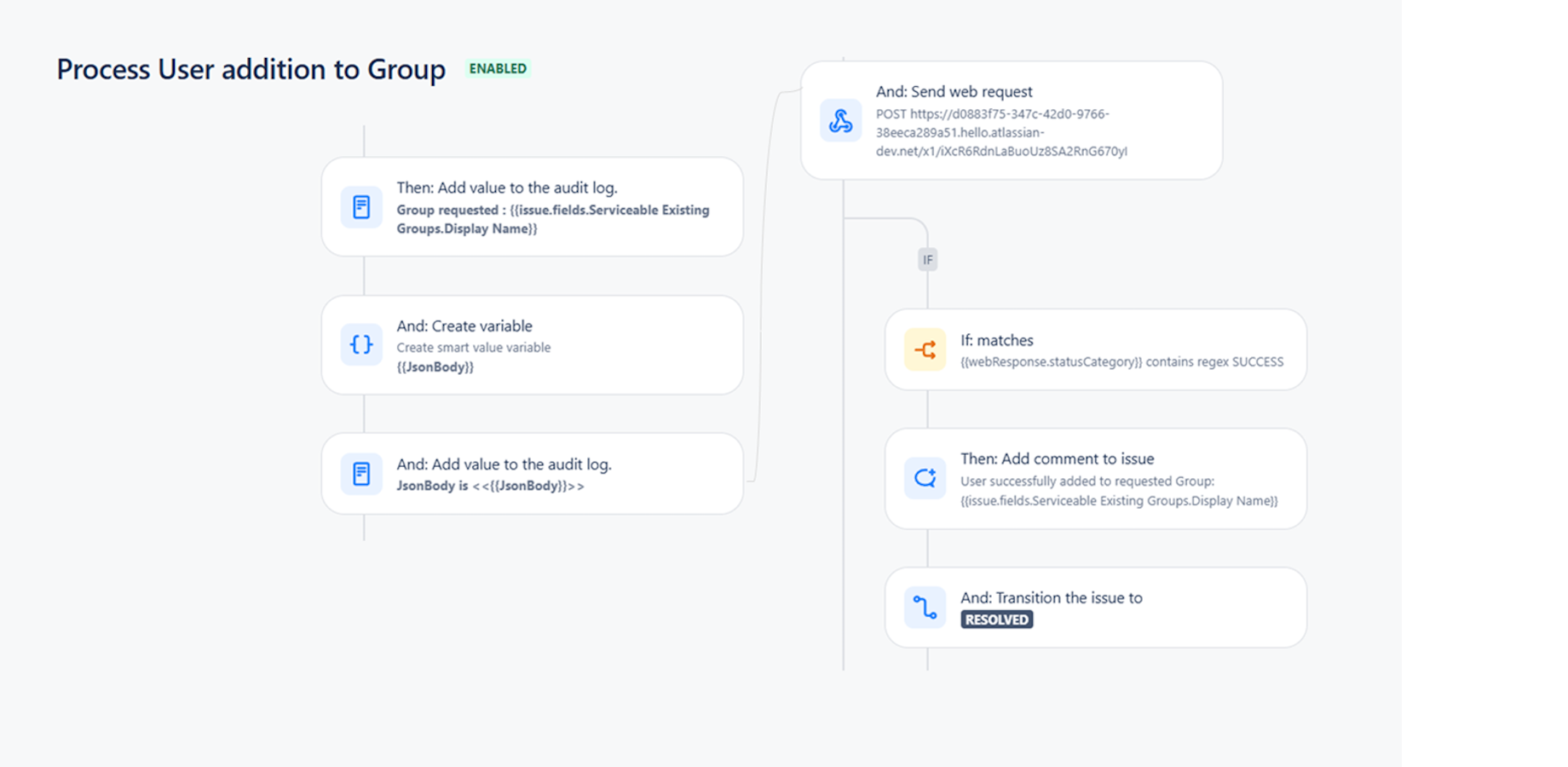Click 'Group requested' audit log message text
The width and height of the screenshot is (1568, 767).
point(552,219)
